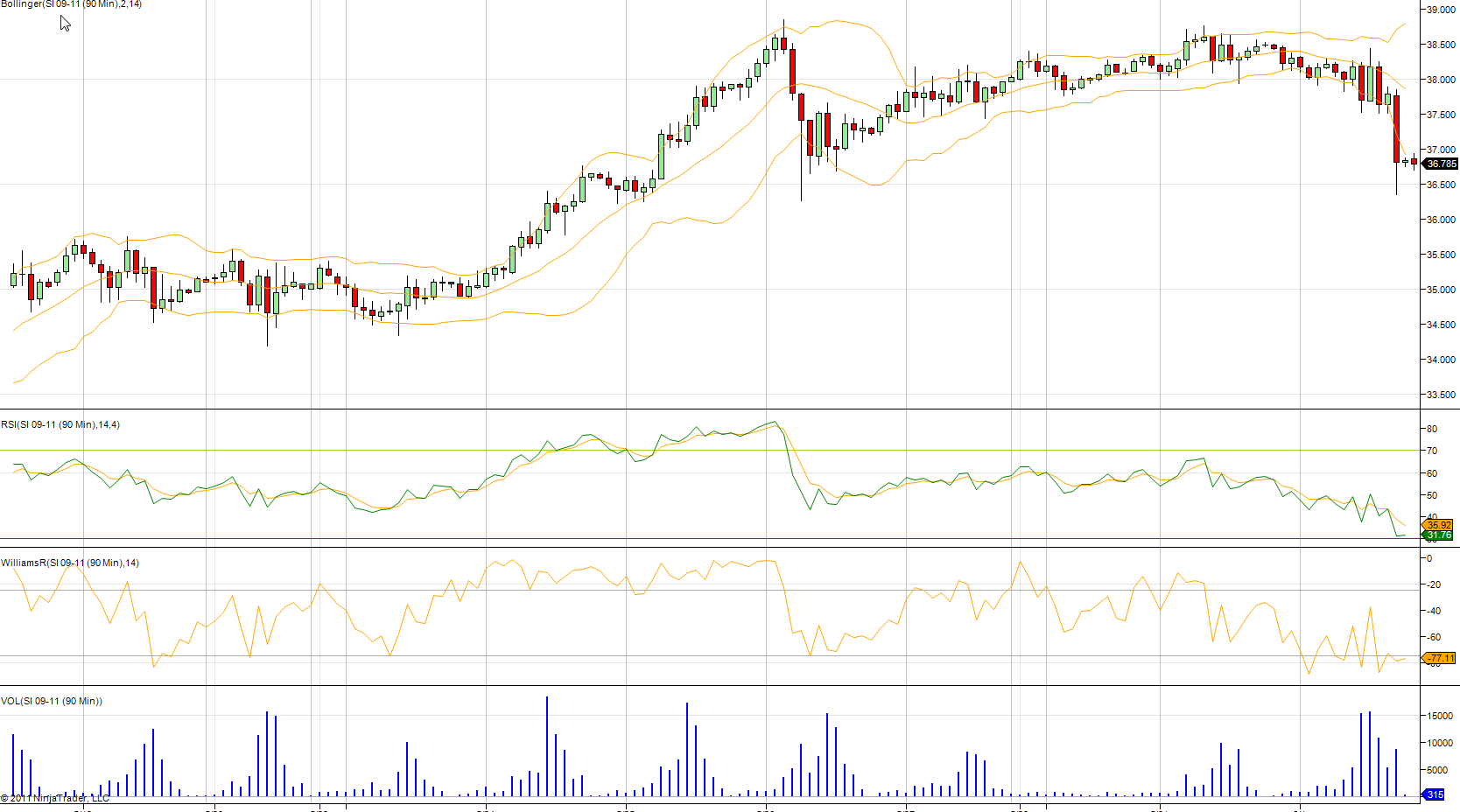Click the 36.000 price axis label

pos(1441,220)
